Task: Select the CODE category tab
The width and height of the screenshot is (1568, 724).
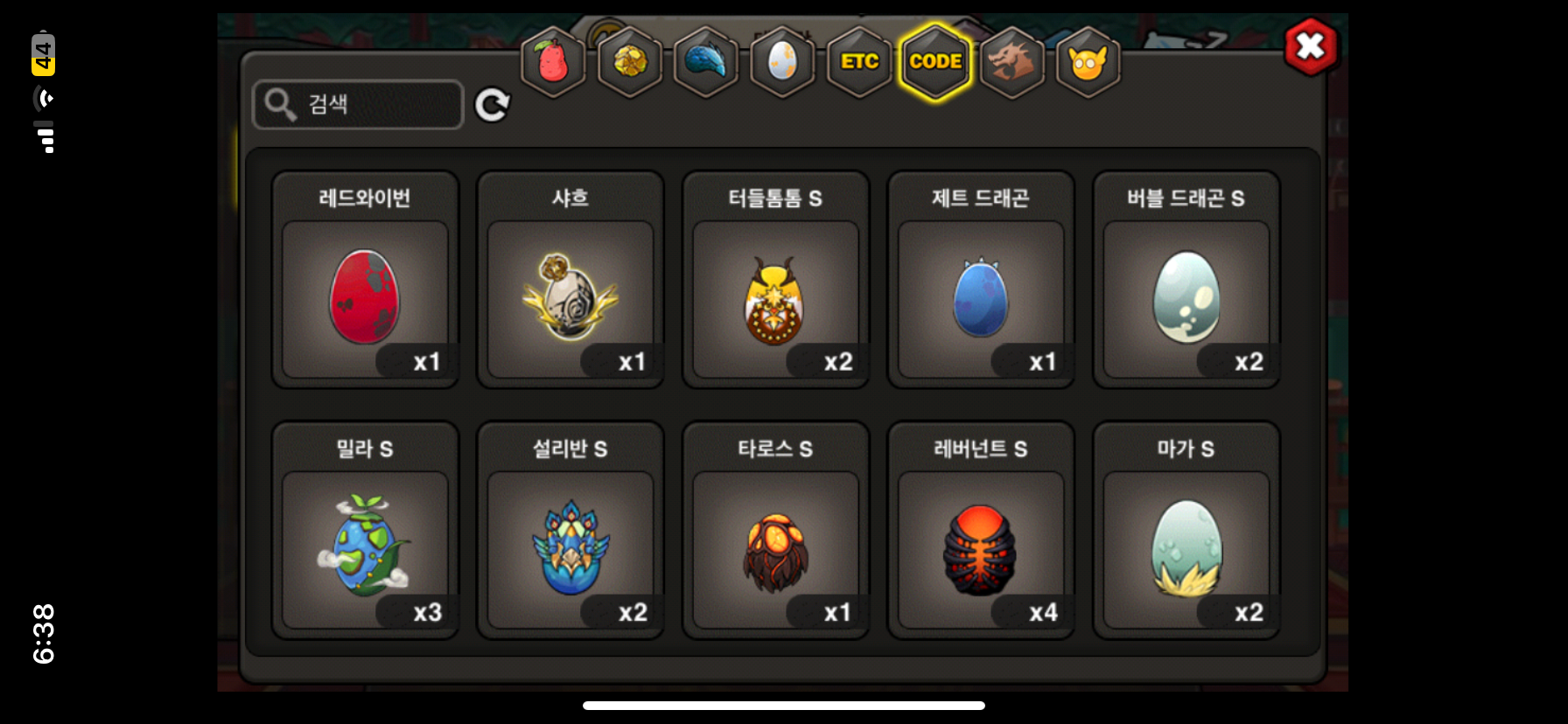Action: pos(935,61)
